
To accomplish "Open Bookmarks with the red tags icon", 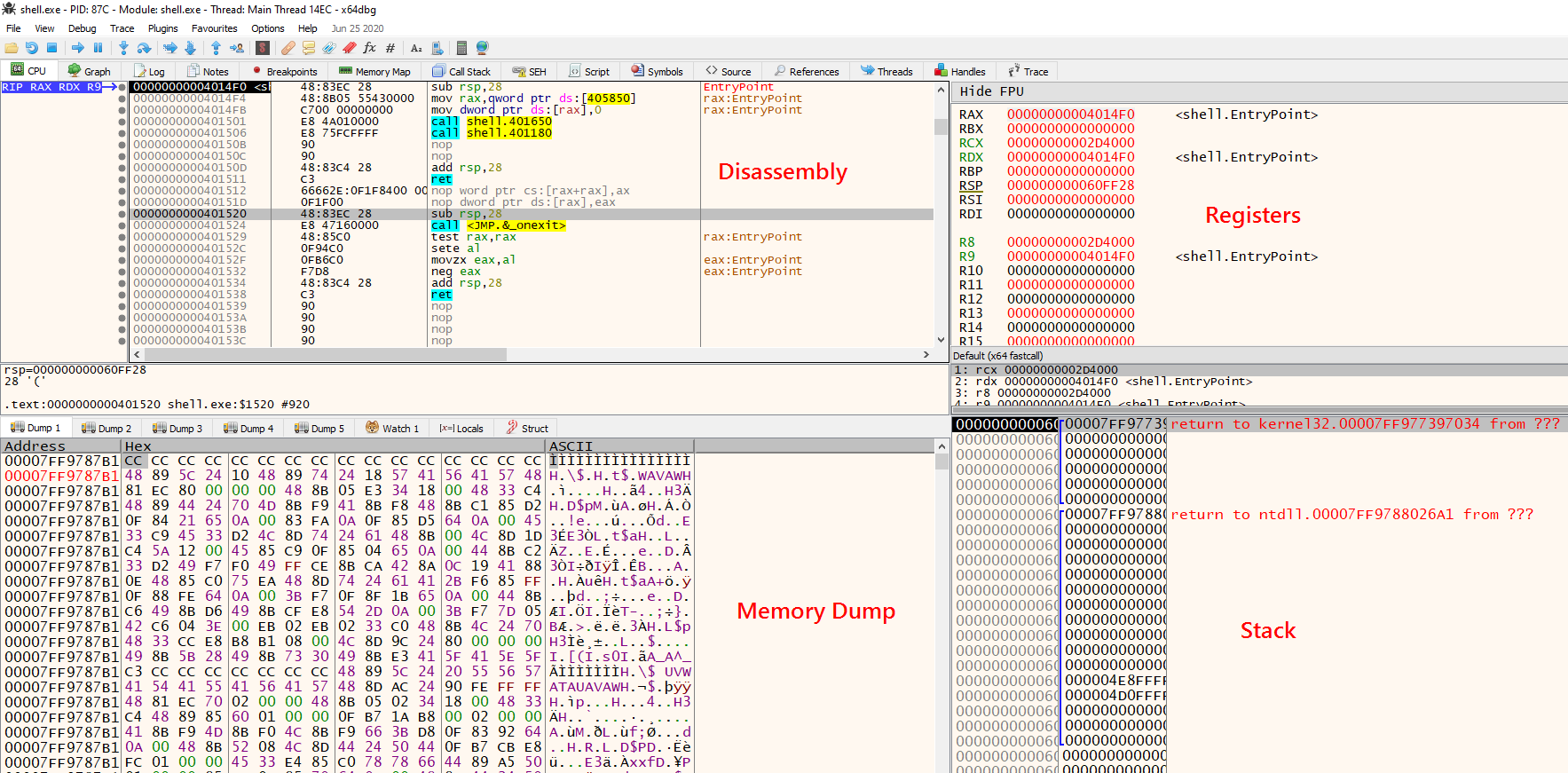I will pyautogui.click(x=350, y=48).
